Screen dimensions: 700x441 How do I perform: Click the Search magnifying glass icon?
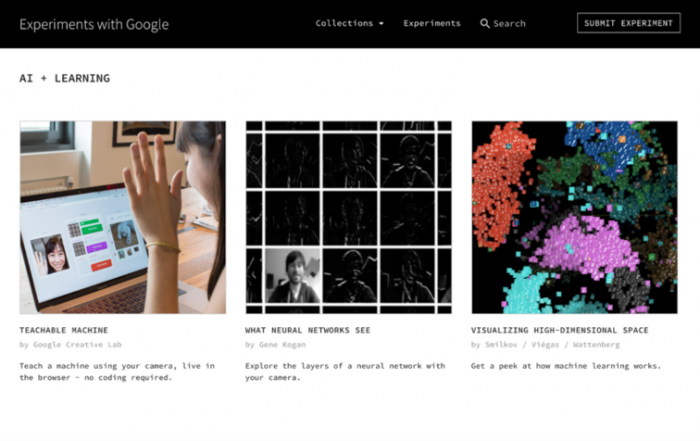[484, 23]
